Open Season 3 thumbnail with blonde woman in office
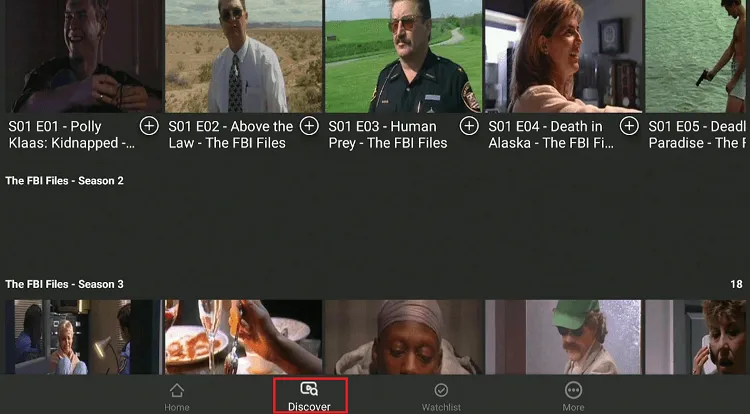Screen dimensions: 750x414 coord(84,337)
